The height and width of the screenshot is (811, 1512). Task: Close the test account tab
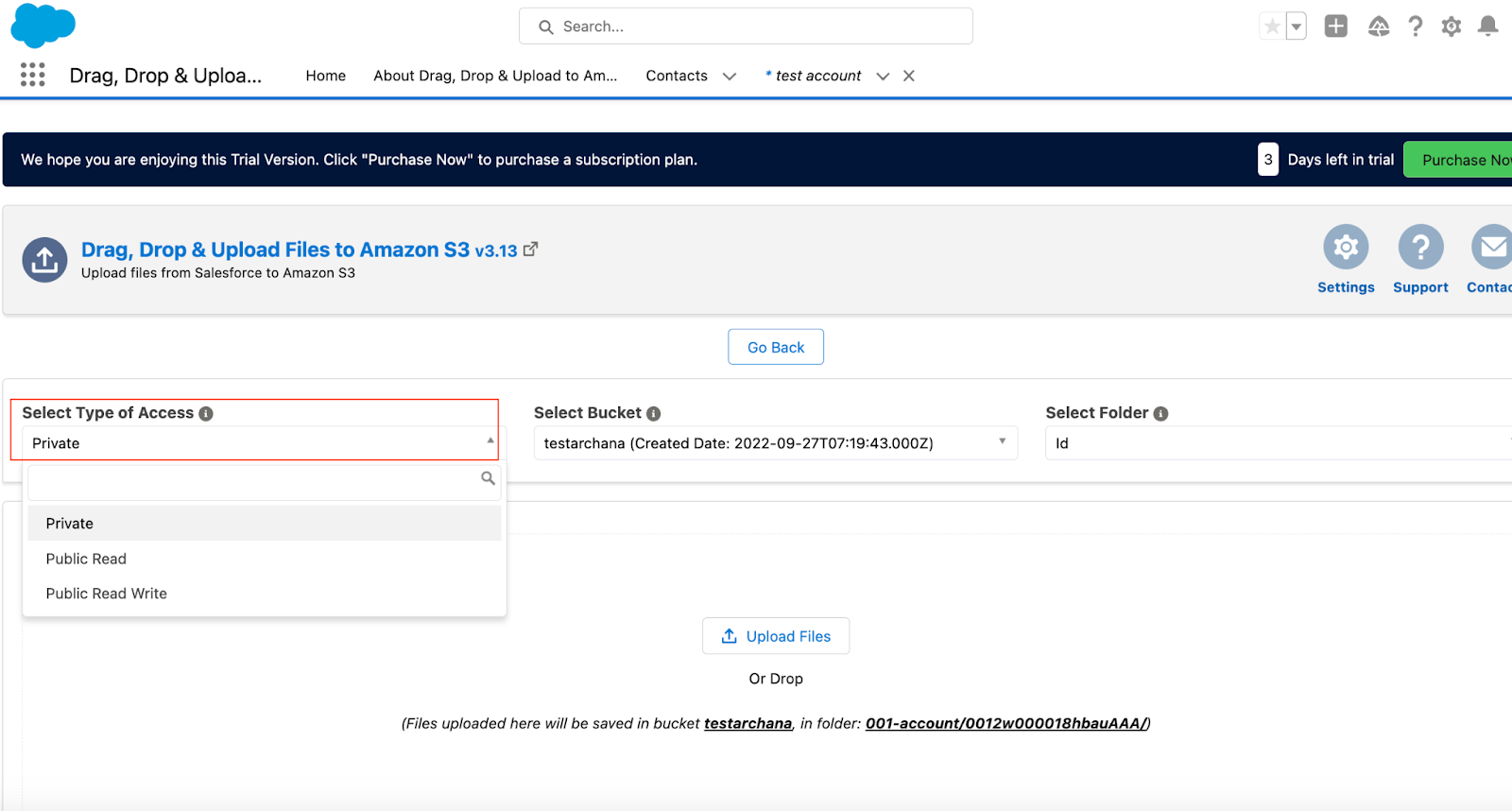pyautogui.click(x=909, y=76)
